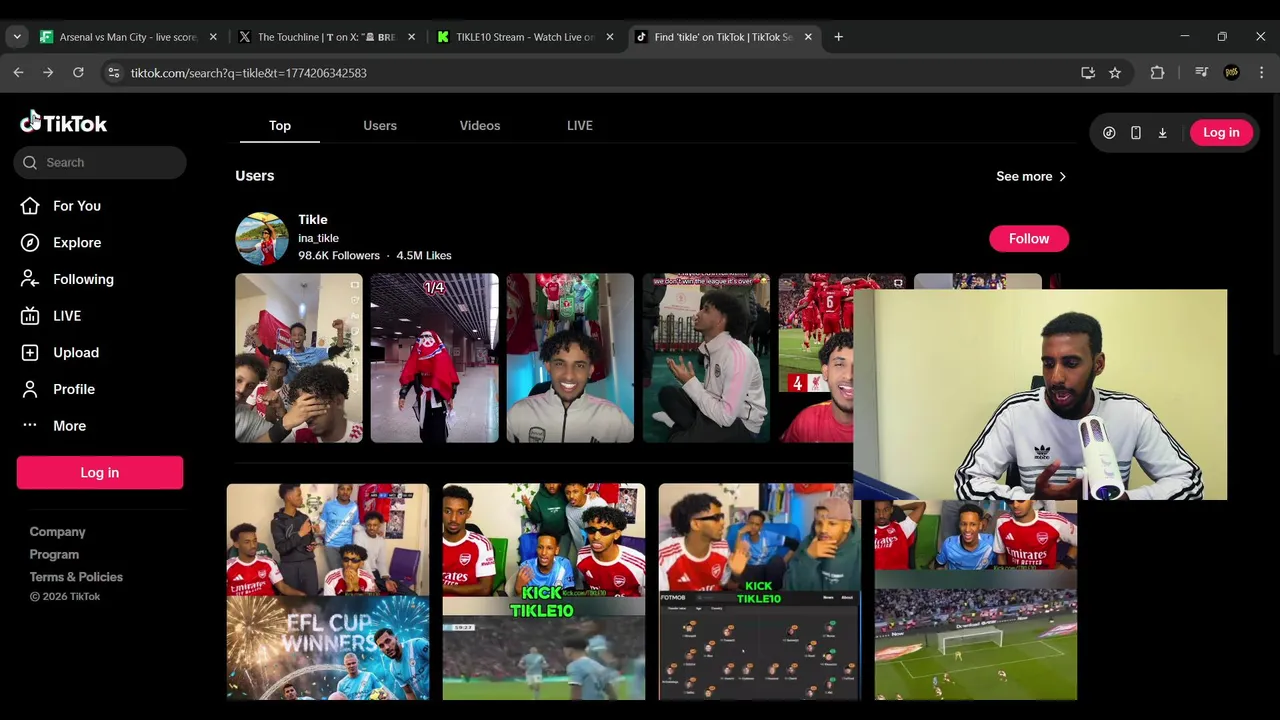Open the LIVE sidebar icon
The width and height of the screenshot is (1280, 720).
(x=30, y=316)
